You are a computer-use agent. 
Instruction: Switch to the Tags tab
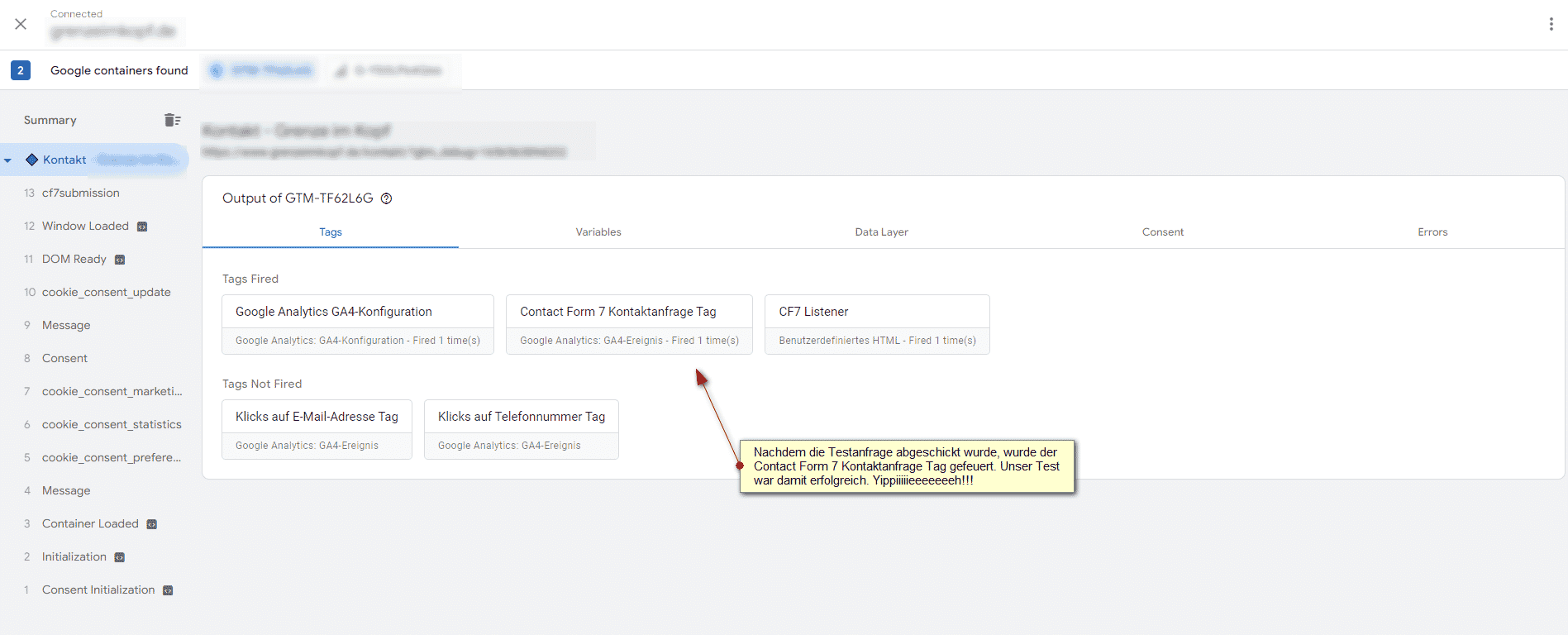tap(331, 232)
